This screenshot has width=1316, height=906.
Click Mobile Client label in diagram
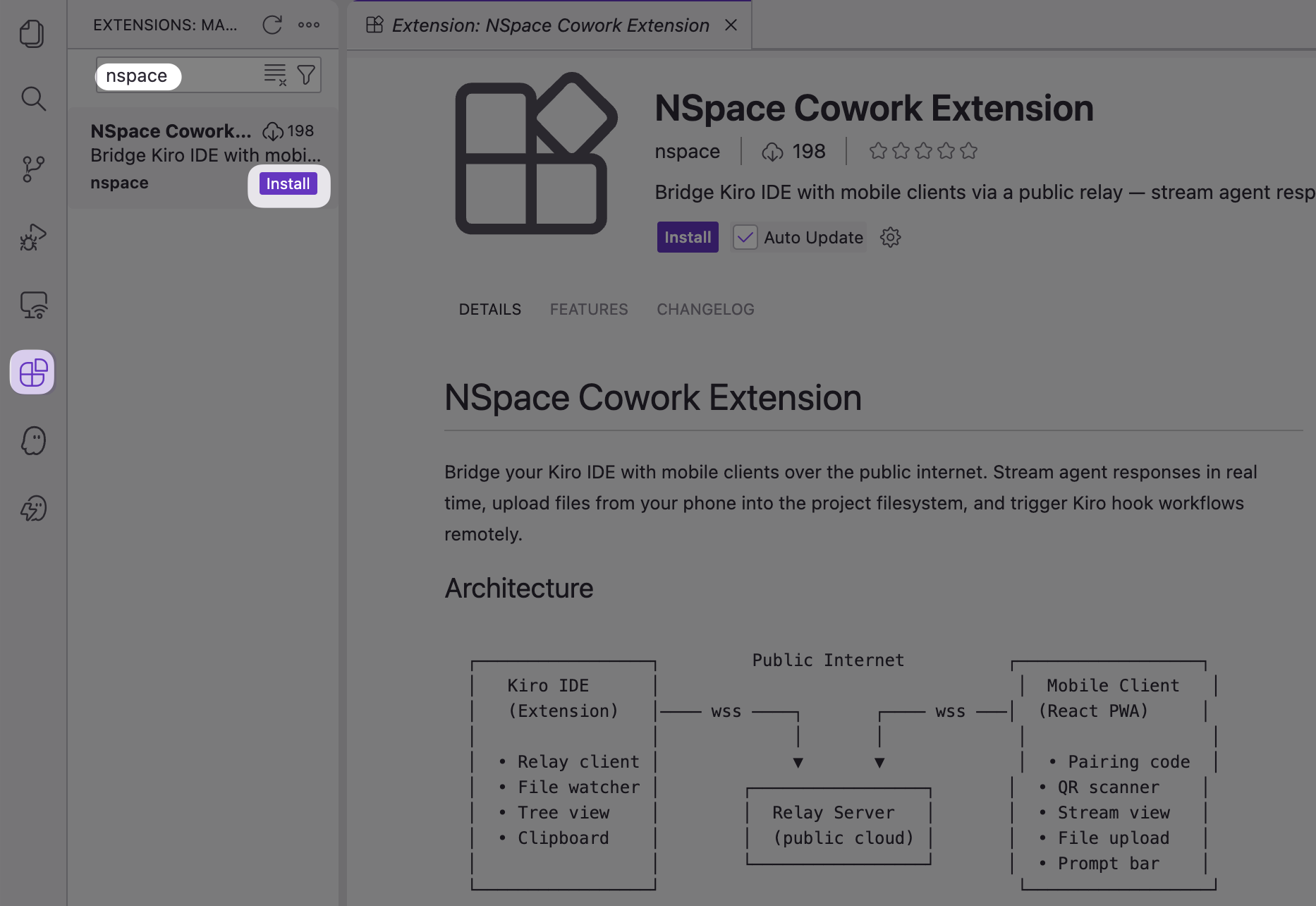pyautogui.click(x=1113, y=686)
